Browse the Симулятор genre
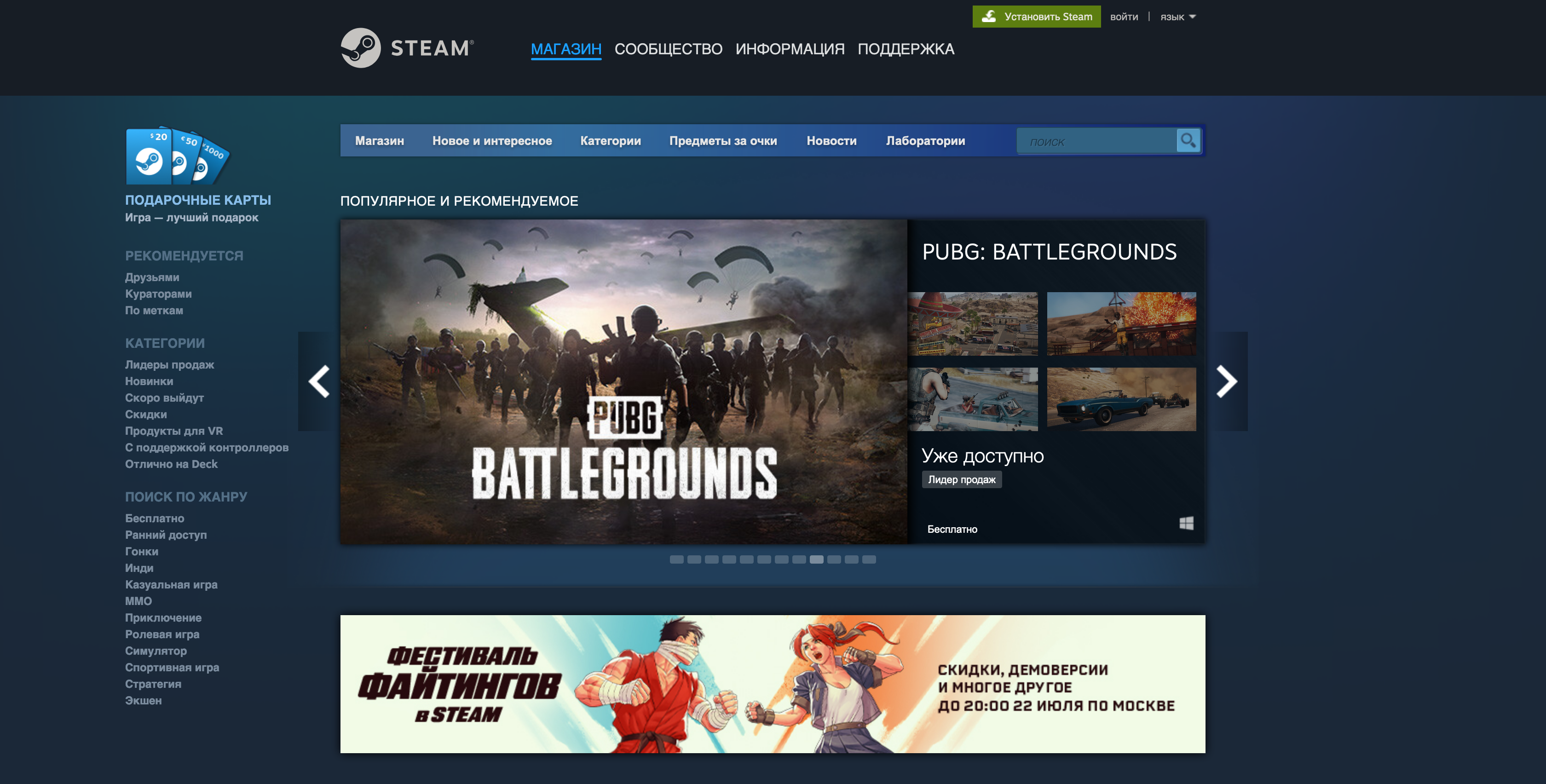1546x784 pixels. (156, 651)
